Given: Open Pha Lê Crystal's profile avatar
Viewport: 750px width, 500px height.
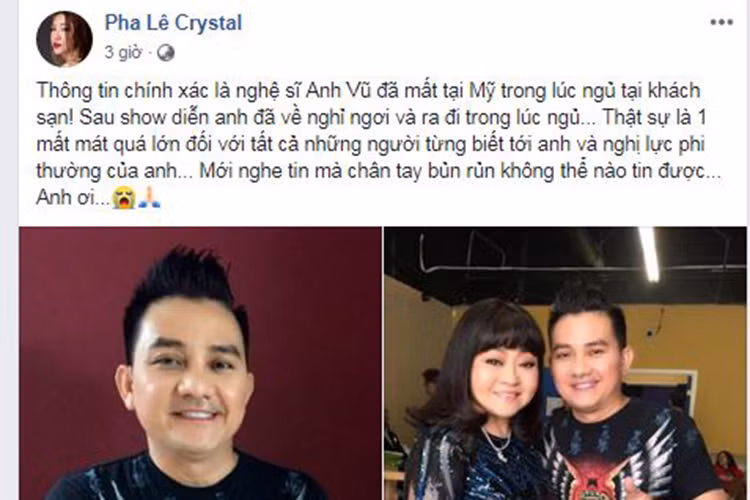Looking at the screenshot, I should pos(64,39).
